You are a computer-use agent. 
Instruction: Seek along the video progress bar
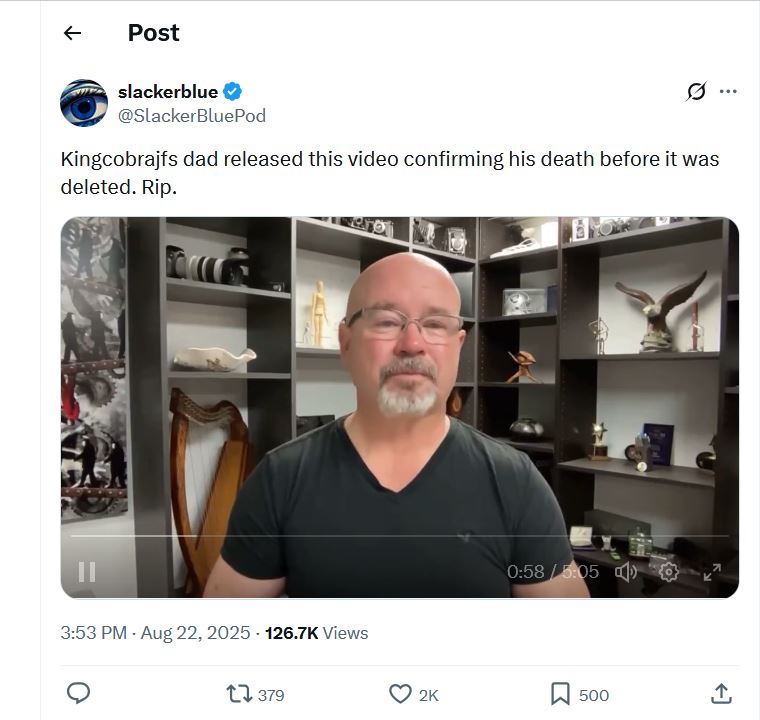click(x=399, y=536)
